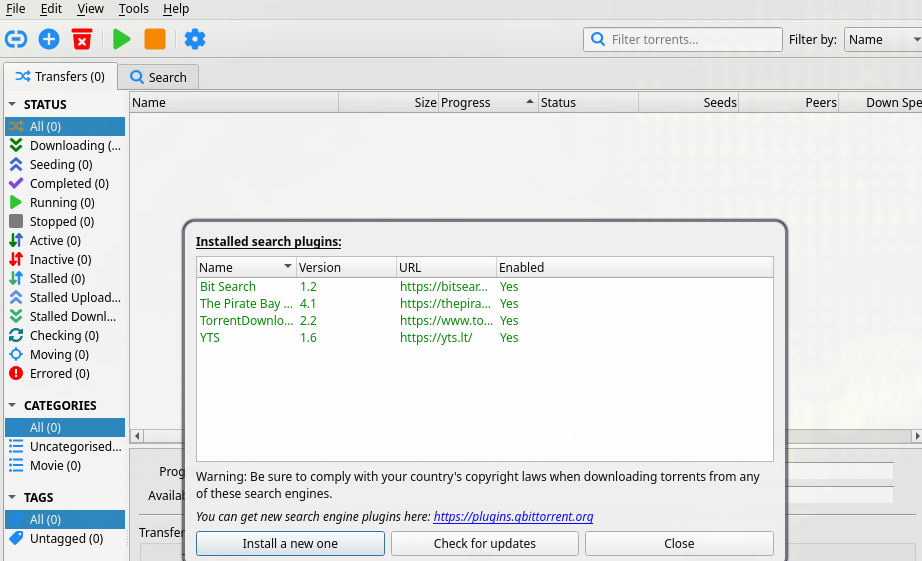This screenshot has width=922, height=561.
Task: Open the Filter by Name dropdown
Action: (x=882, y=40)
